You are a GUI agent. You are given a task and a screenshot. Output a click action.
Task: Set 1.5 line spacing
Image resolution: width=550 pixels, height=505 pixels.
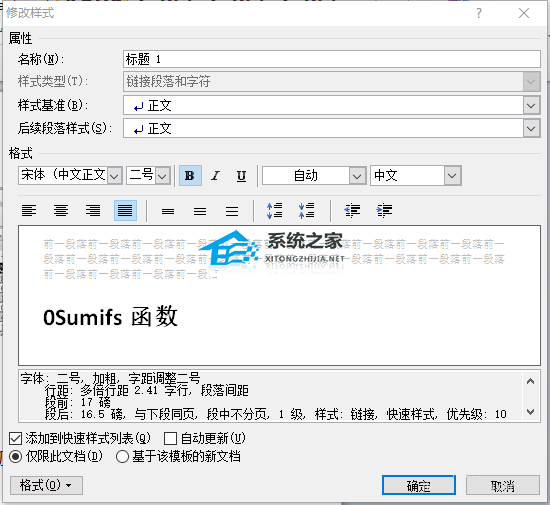[x=200, y=211]
